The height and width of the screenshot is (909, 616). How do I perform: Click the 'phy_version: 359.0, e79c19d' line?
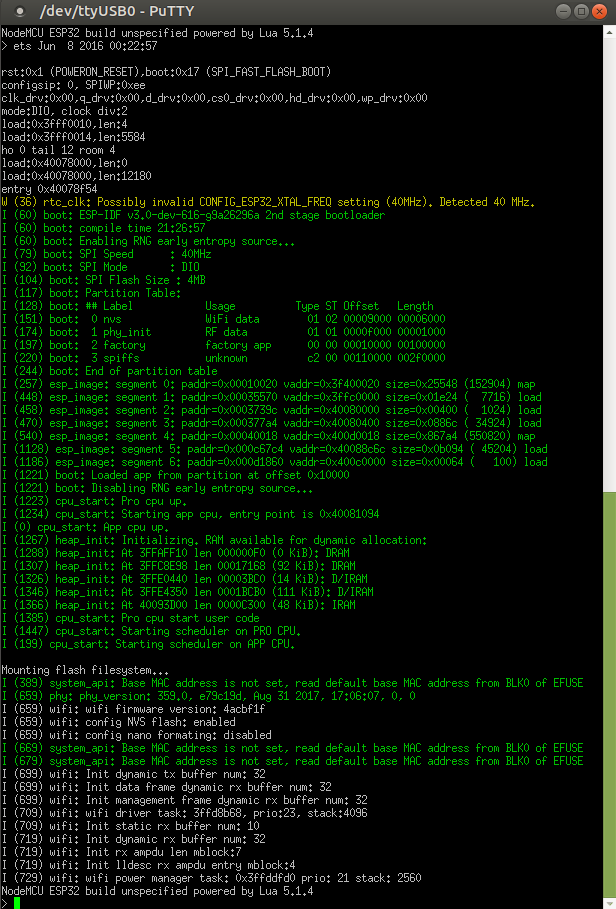209,696
